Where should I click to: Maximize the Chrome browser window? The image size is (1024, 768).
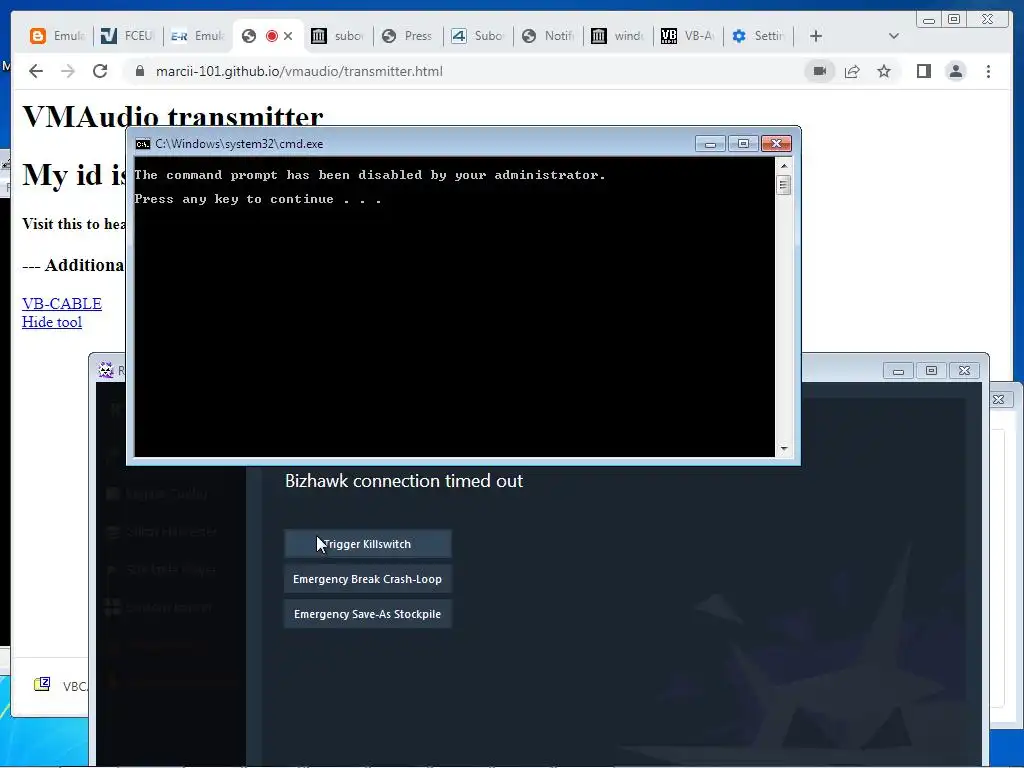pos(954,20)
